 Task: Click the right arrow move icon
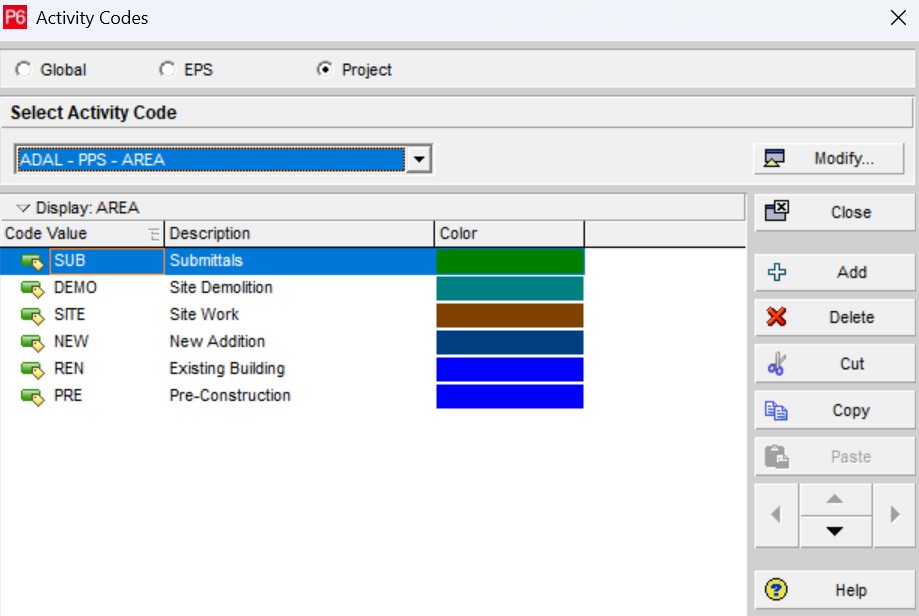tap(894, 515)
